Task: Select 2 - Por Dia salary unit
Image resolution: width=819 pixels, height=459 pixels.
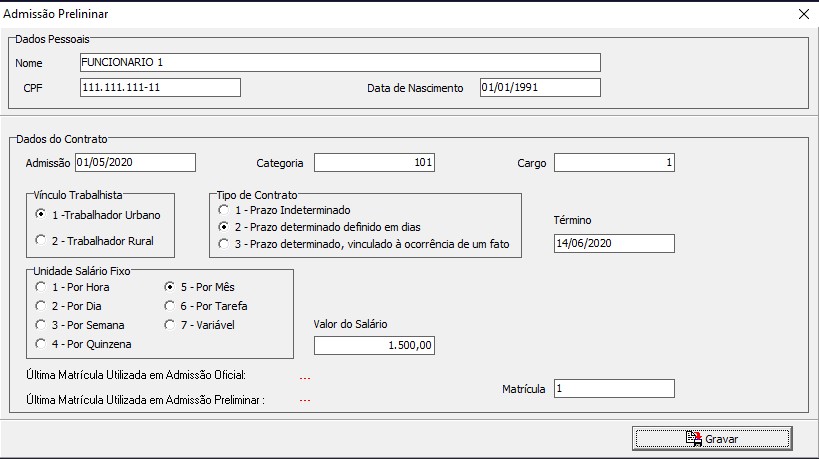Action: pos(40,306)
